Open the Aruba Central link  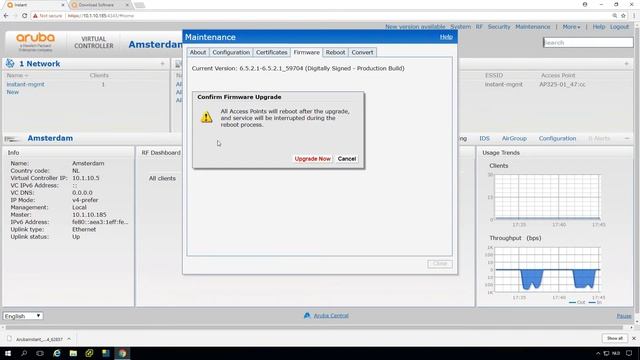(331, 316)
